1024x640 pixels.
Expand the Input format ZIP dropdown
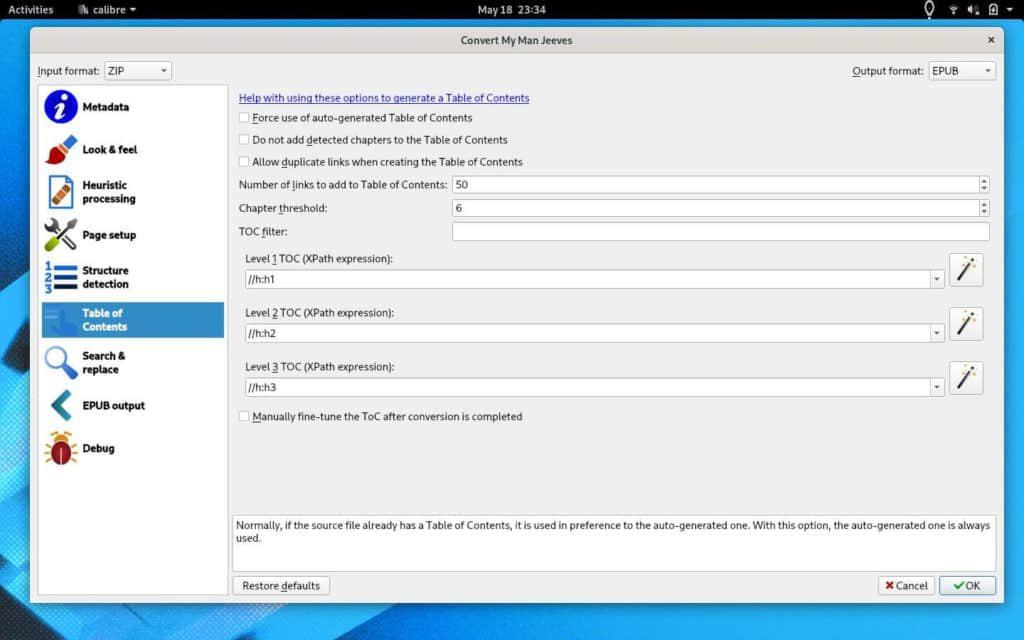(138, 71)
